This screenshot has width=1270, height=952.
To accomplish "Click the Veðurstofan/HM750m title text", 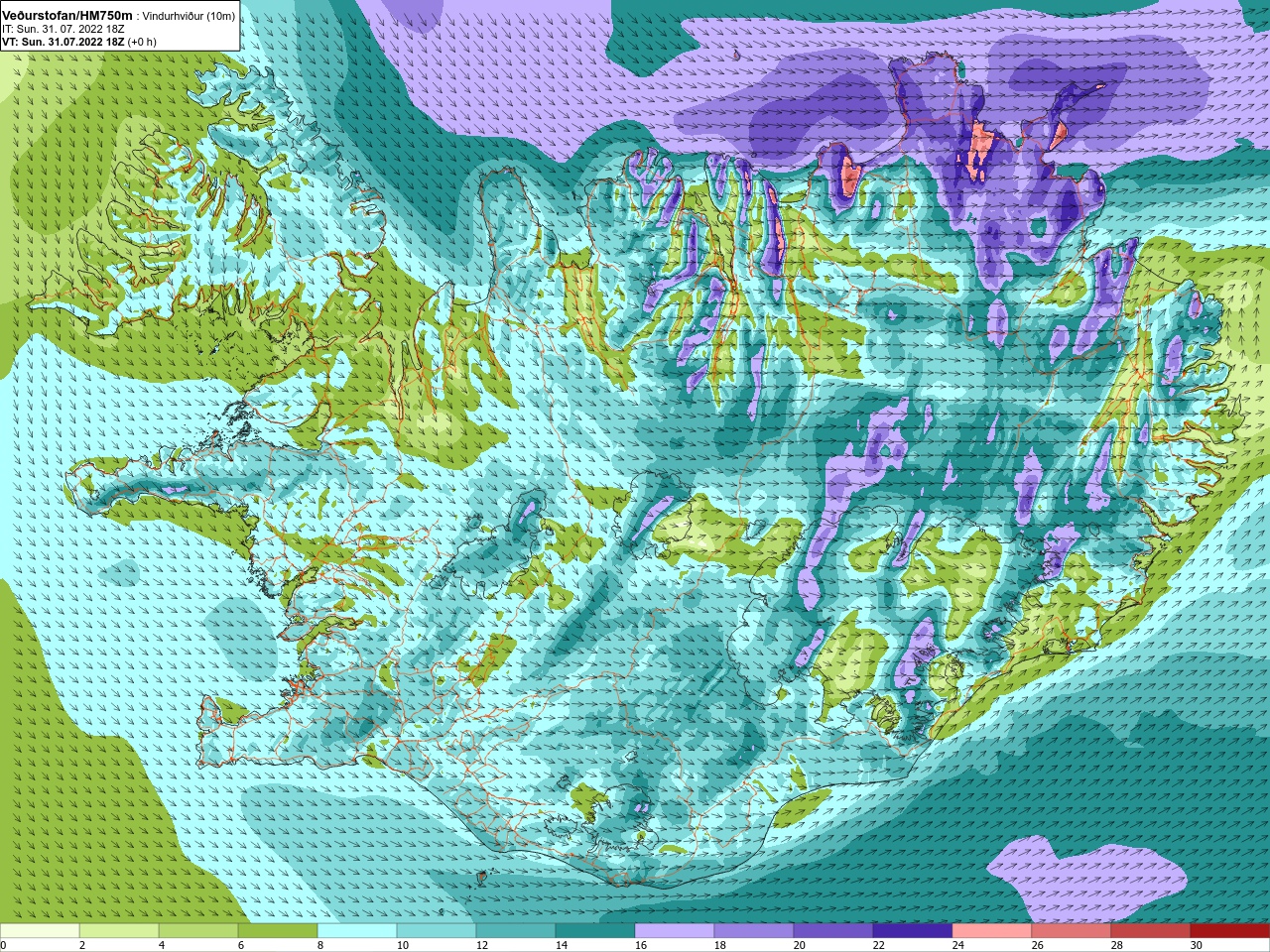I will coord(68,14).
